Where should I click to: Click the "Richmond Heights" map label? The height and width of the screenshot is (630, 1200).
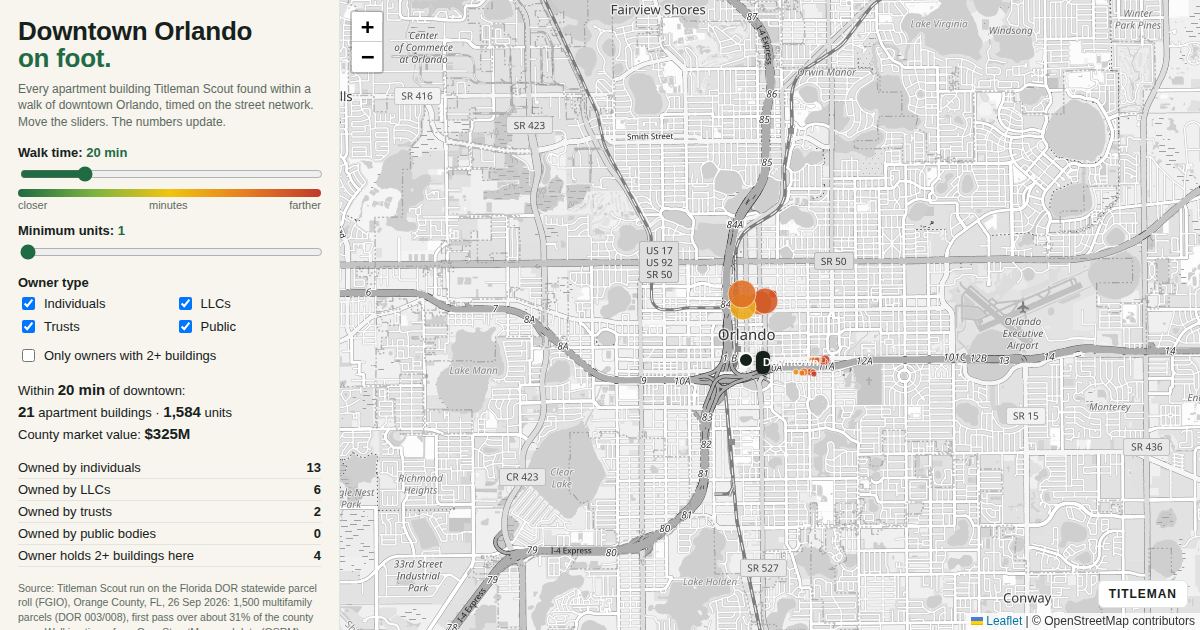coord(420,484)
